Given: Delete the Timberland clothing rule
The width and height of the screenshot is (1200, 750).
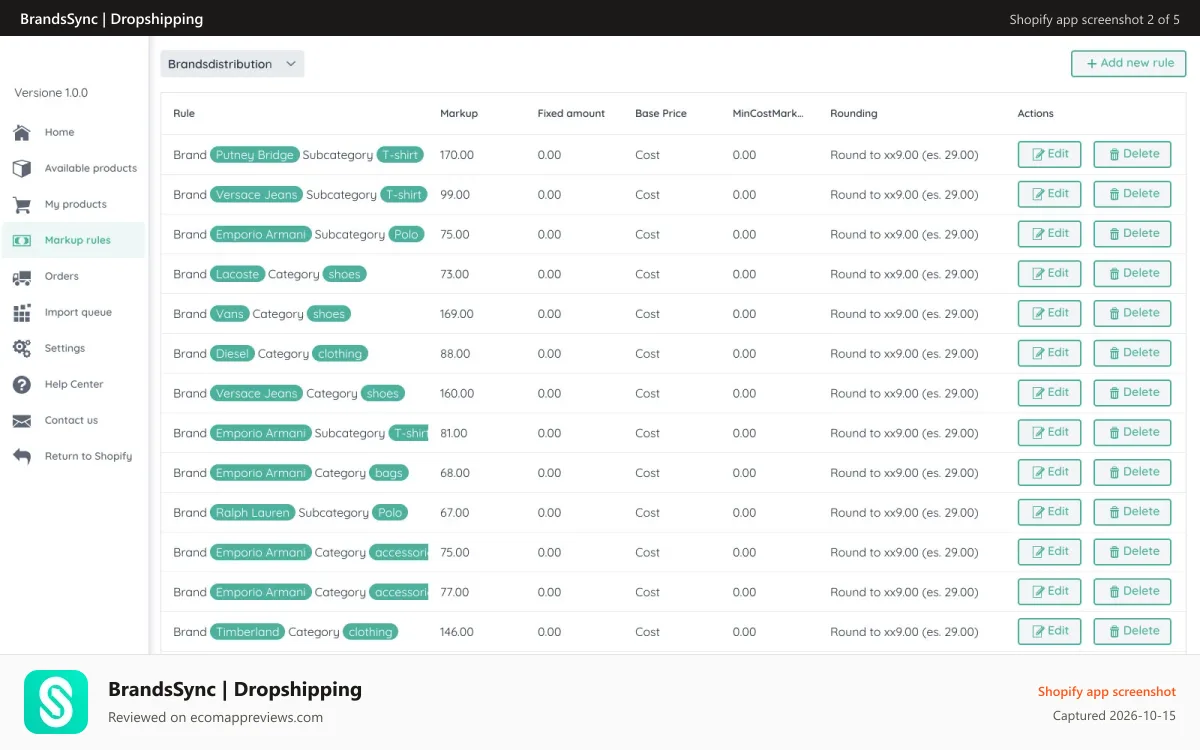Looking at the screenshot, I should click(x=1132, y=631).
